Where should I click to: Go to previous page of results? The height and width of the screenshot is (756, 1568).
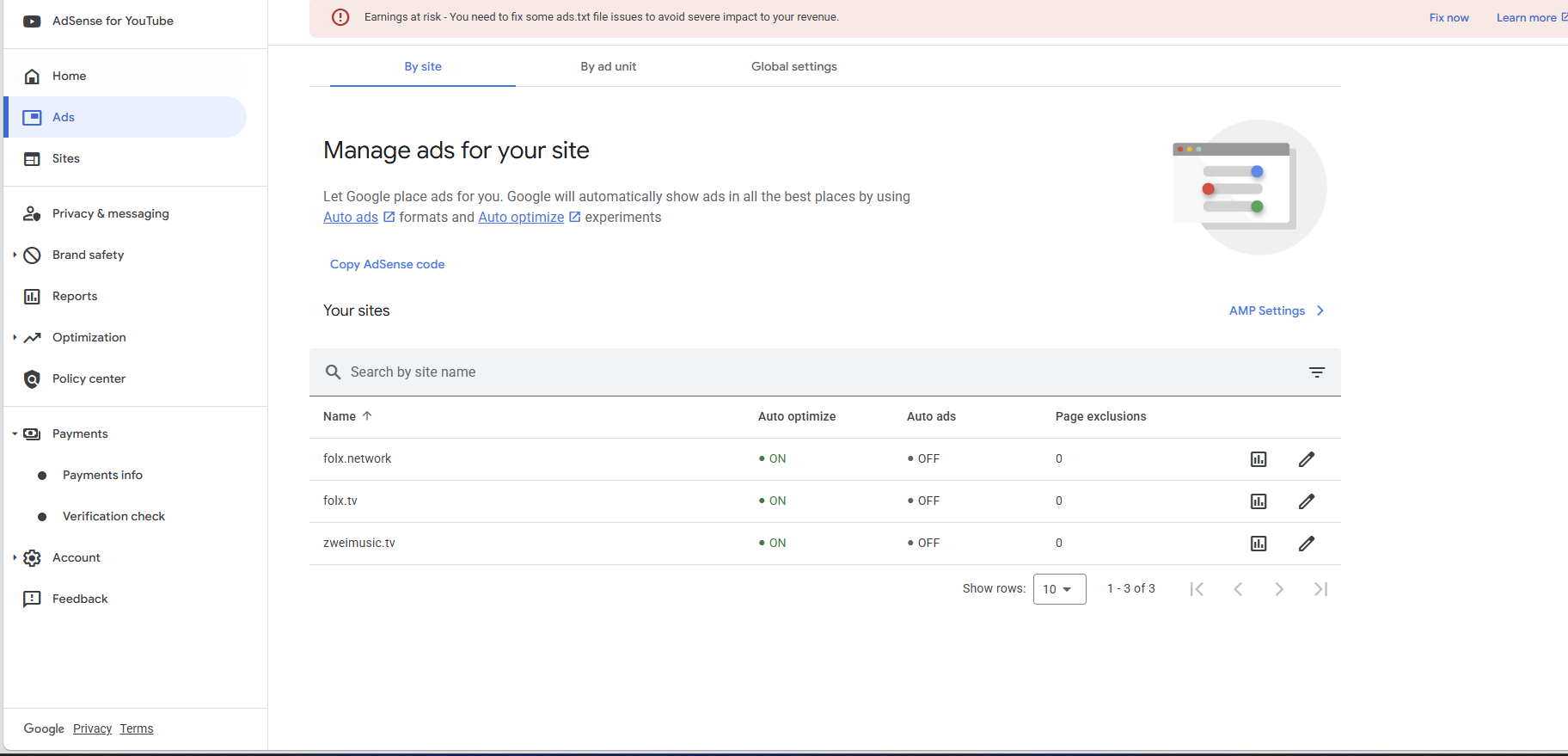(x=1238, y=589)
